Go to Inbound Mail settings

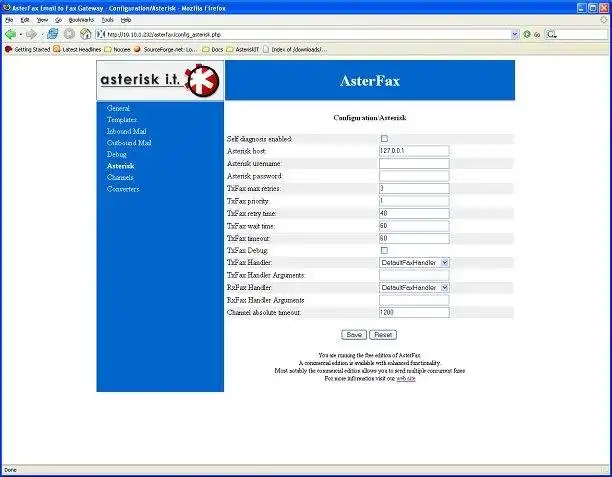126,131
